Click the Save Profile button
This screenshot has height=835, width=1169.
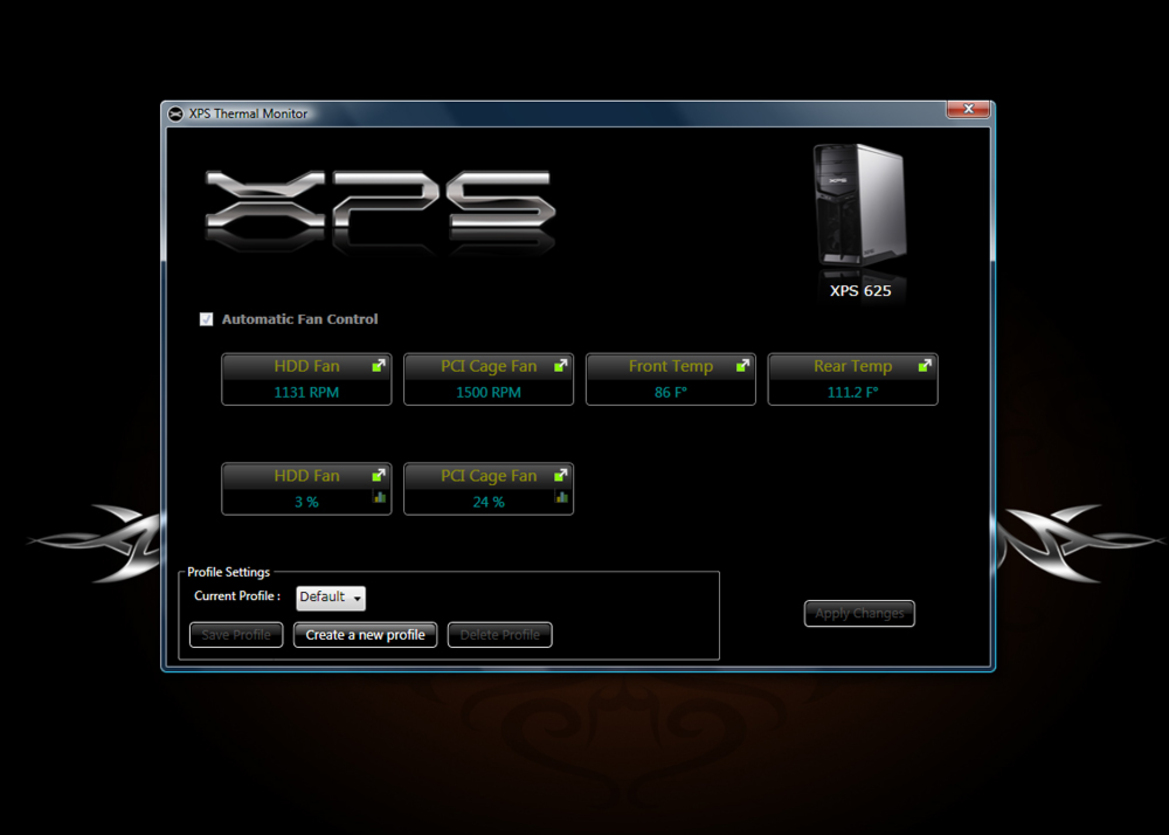(x=236, y=635)
